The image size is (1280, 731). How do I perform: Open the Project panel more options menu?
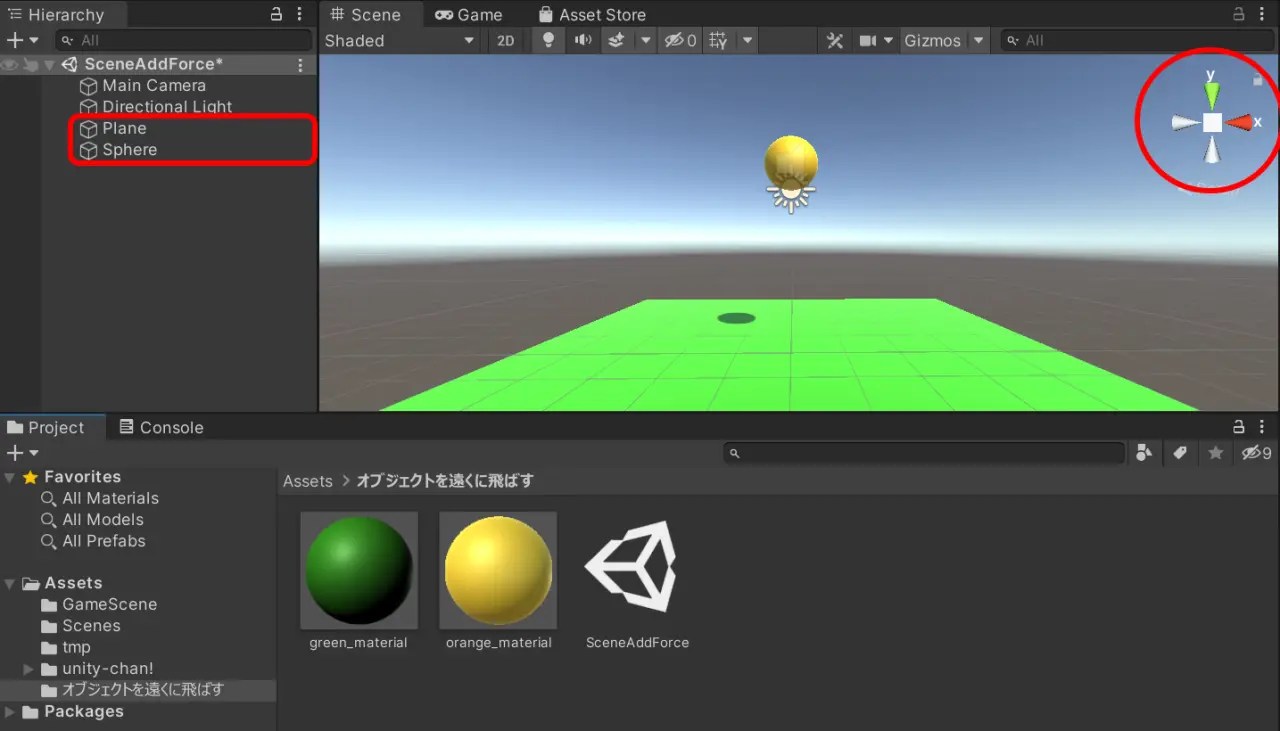point(1263,427)
